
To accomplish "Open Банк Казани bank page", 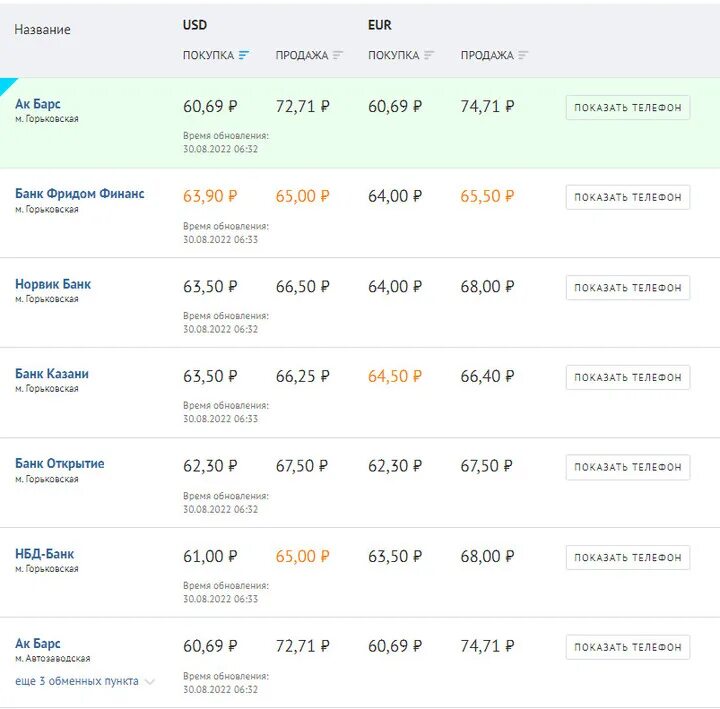I will coord(52,374).
